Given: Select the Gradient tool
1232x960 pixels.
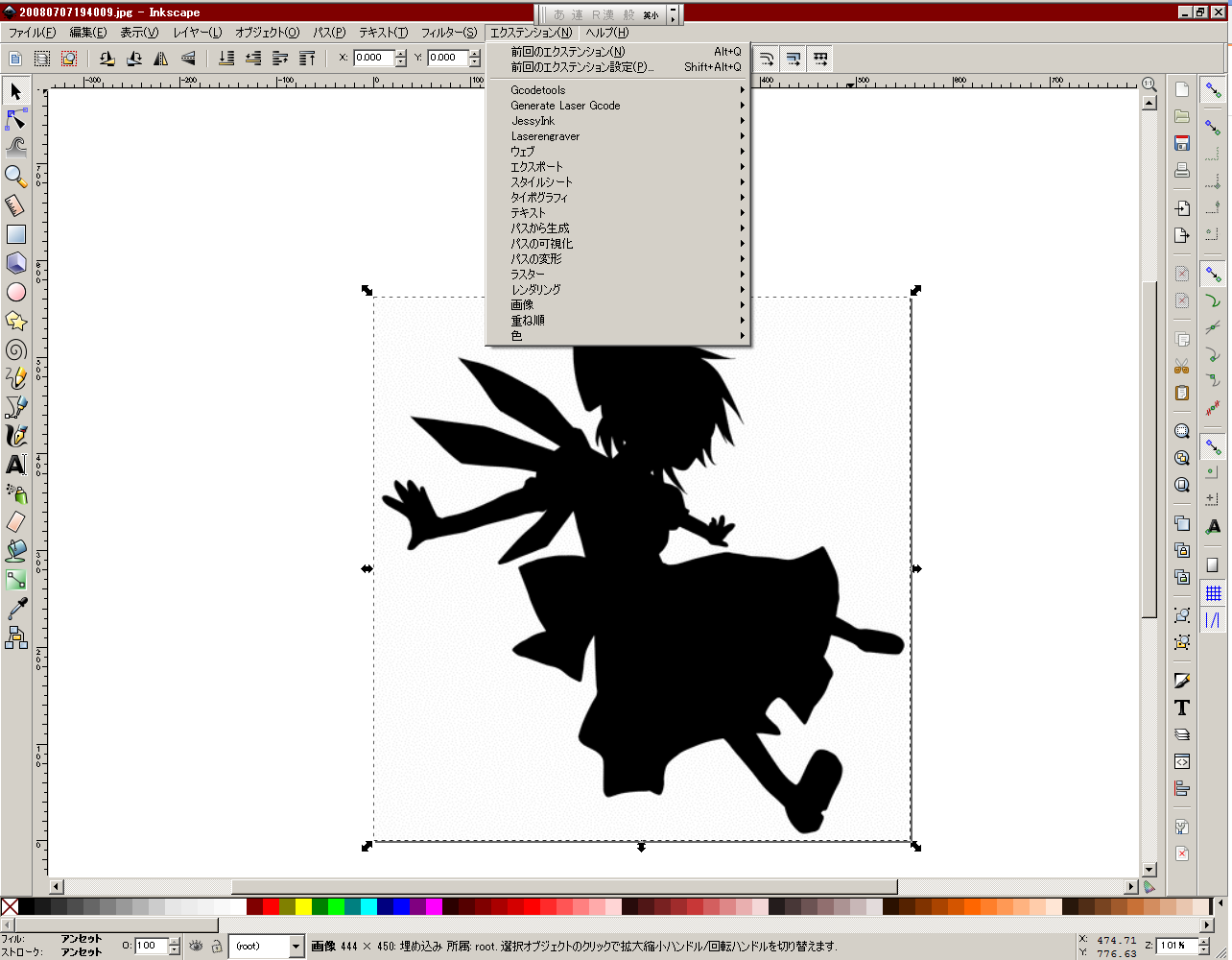Looking at the screenshot, I should click(15, 580).
